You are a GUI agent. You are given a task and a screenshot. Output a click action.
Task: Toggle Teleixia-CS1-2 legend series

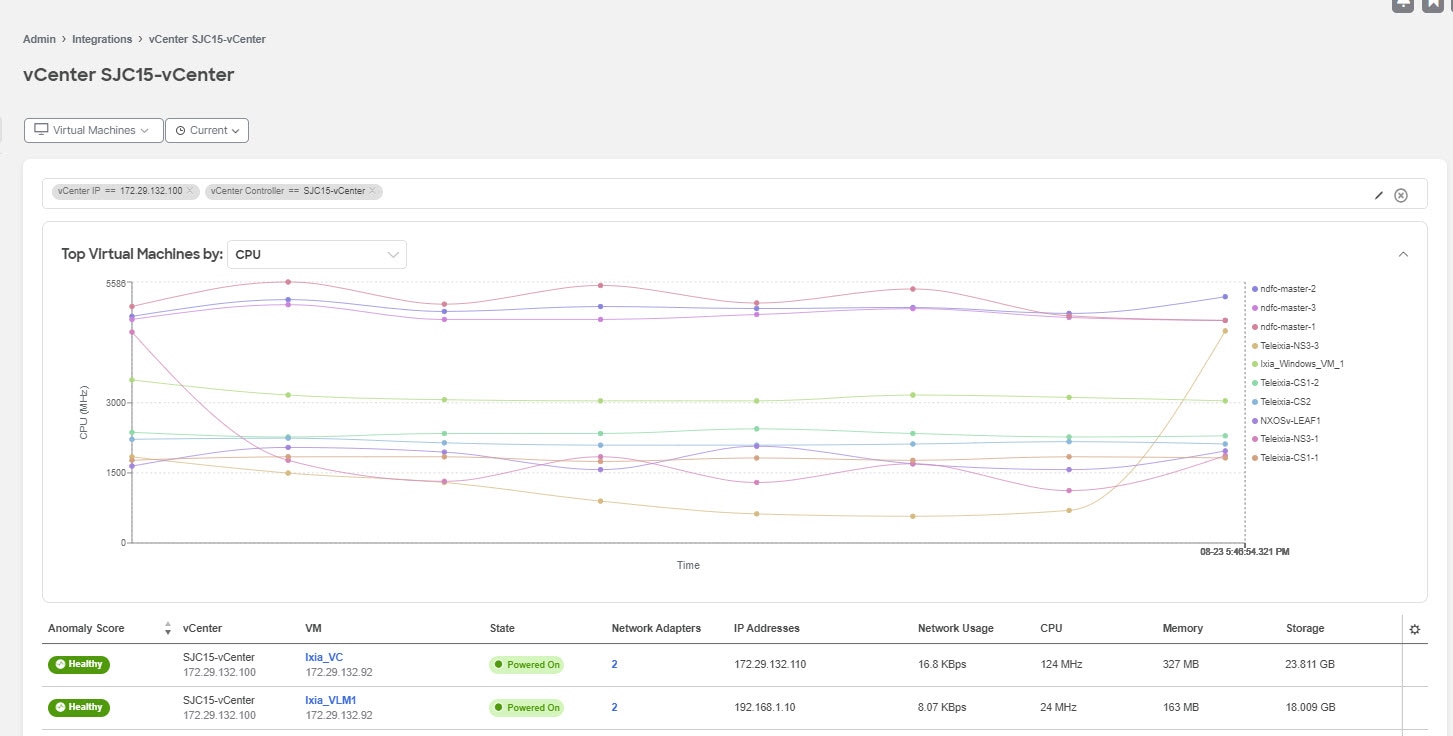click(x=1285, y=383)
